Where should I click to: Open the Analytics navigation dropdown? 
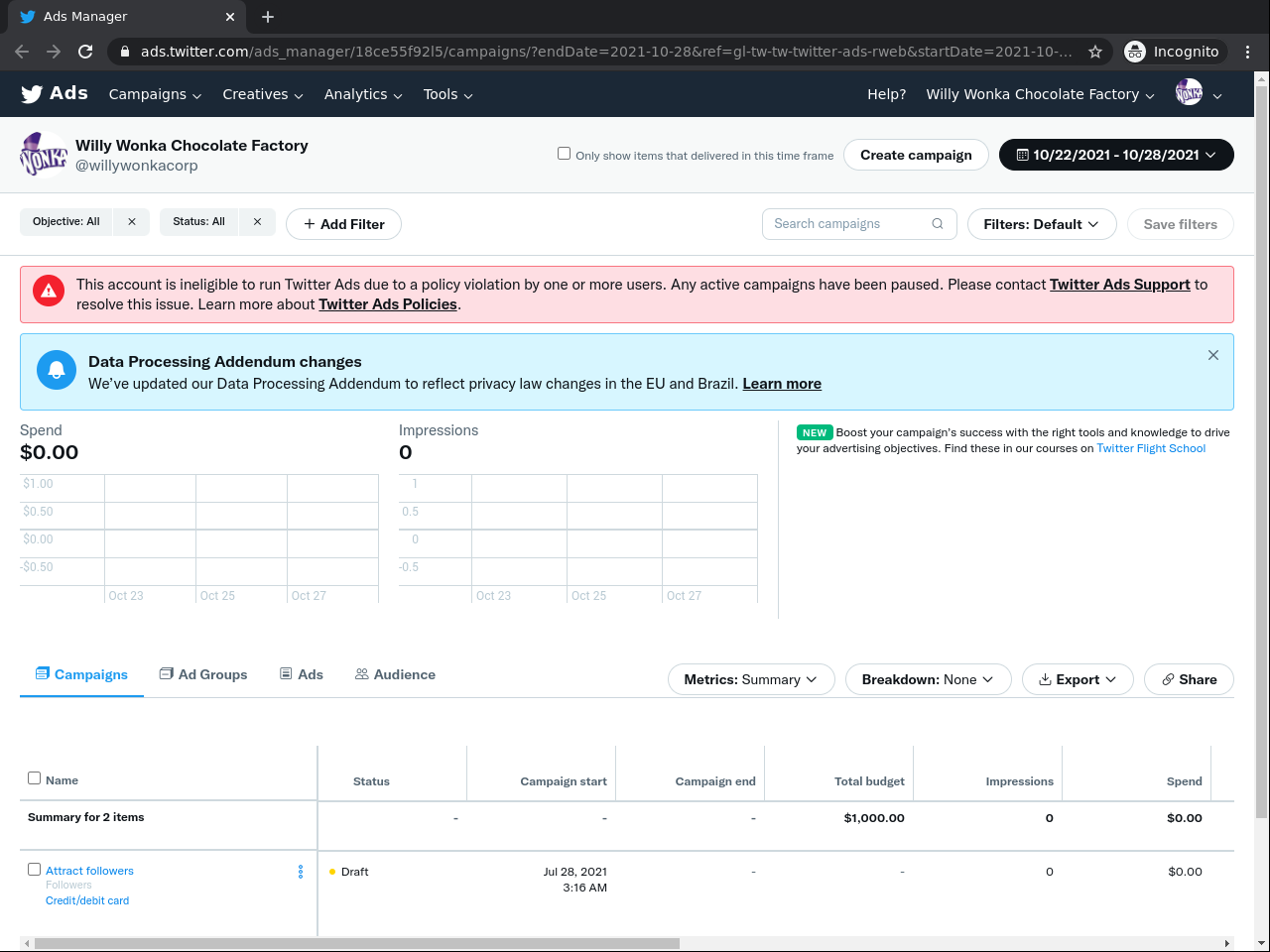coord(363,94)
